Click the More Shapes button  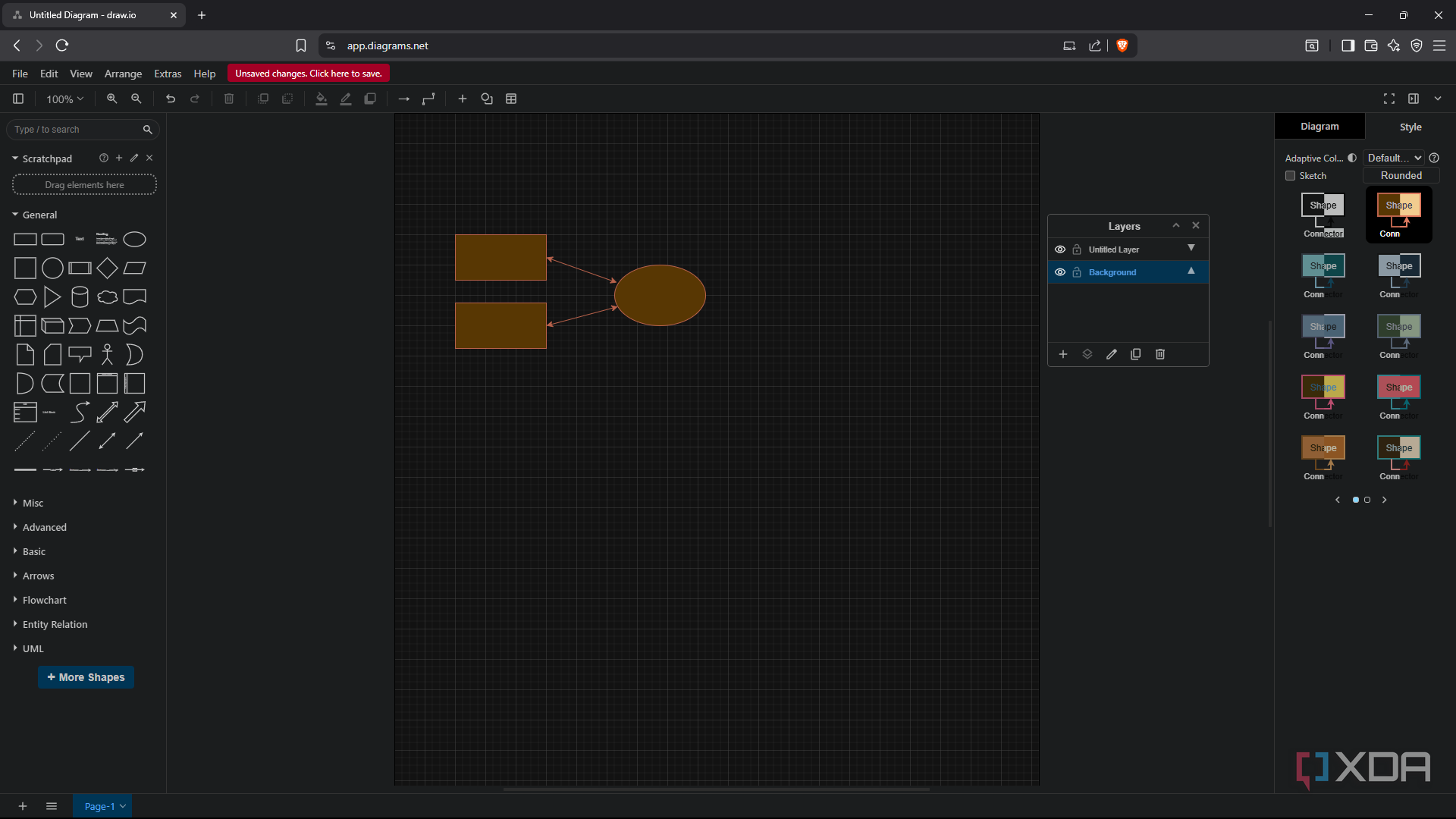click(x=86, y=677)
